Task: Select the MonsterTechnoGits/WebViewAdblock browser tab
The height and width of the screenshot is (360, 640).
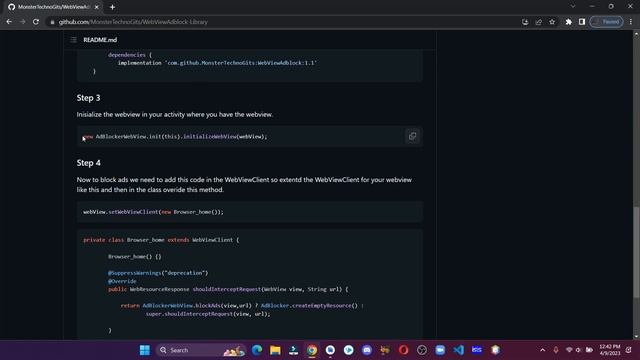Action: pyautogui.click(x=53, y=7)
